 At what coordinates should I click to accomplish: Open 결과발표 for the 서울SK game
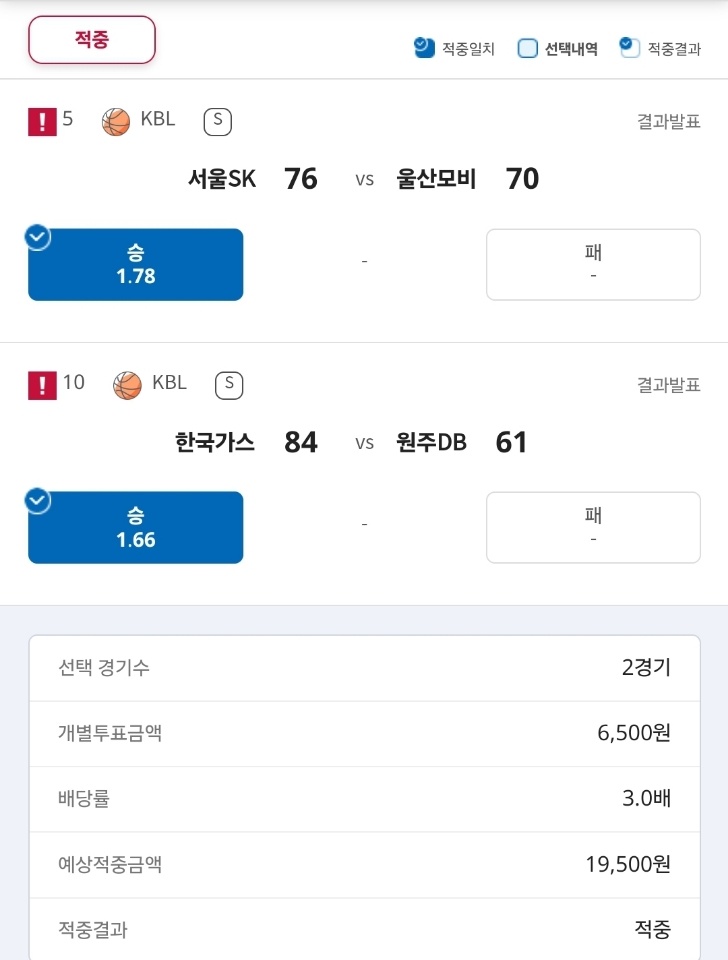coord(669,122)
